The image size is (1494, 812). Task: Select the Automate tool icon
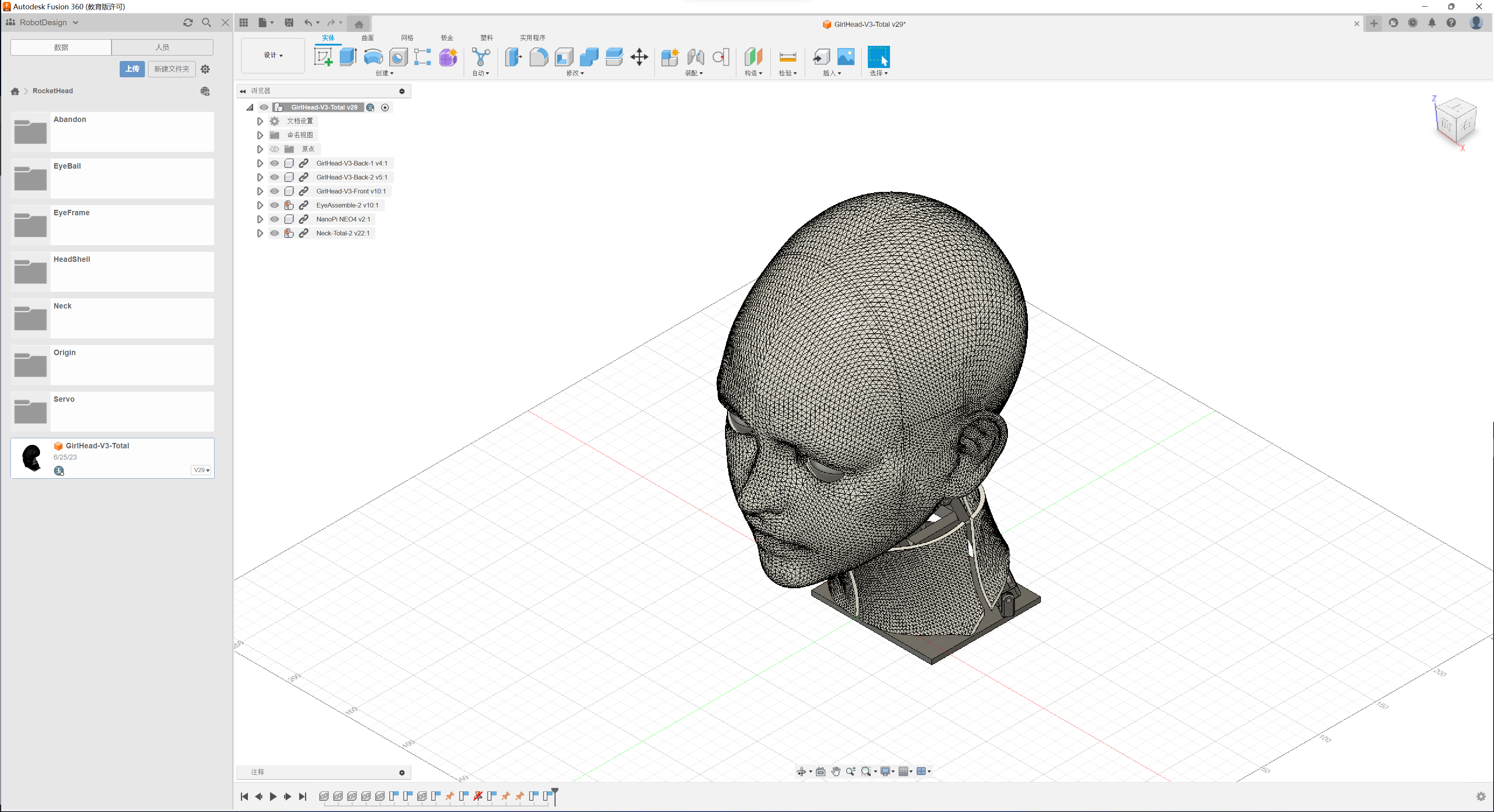(481, 57)
